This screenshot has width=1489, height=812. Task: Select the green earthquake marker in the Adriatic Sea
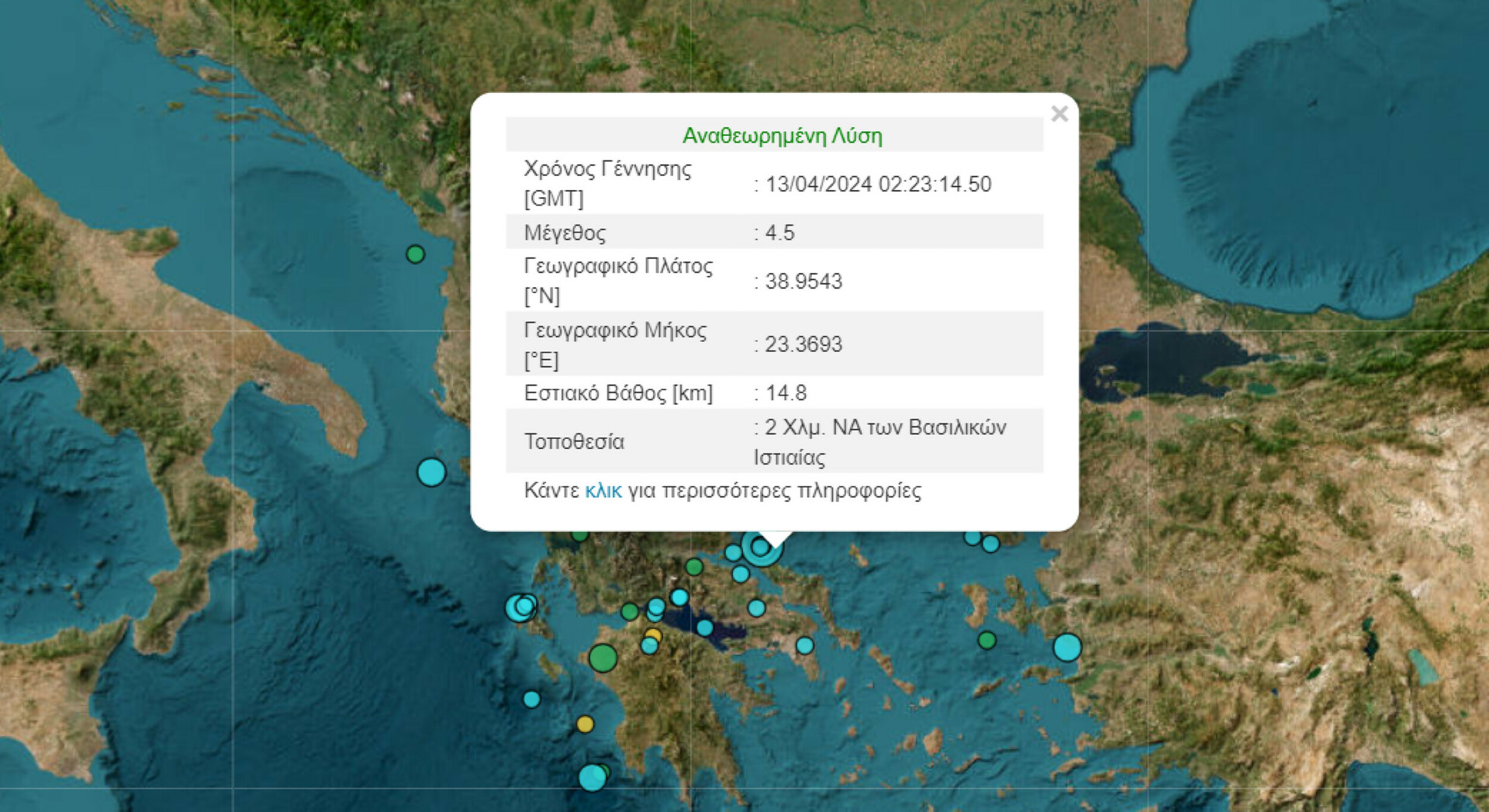(416, 254)
